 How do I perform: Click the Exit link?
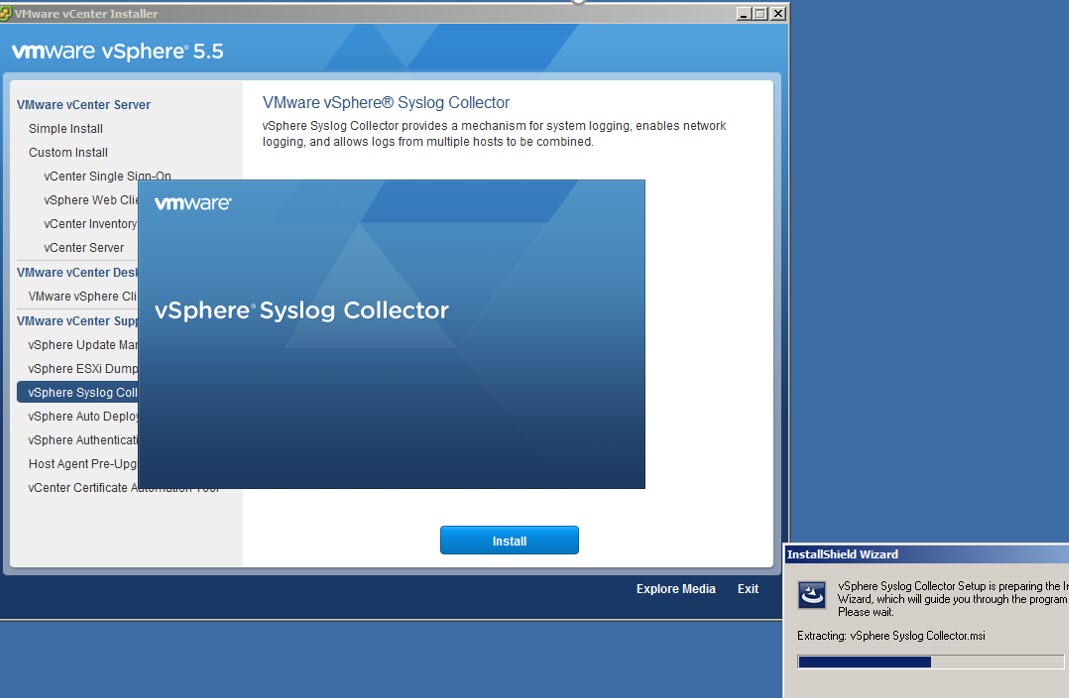tap(748, 589)
